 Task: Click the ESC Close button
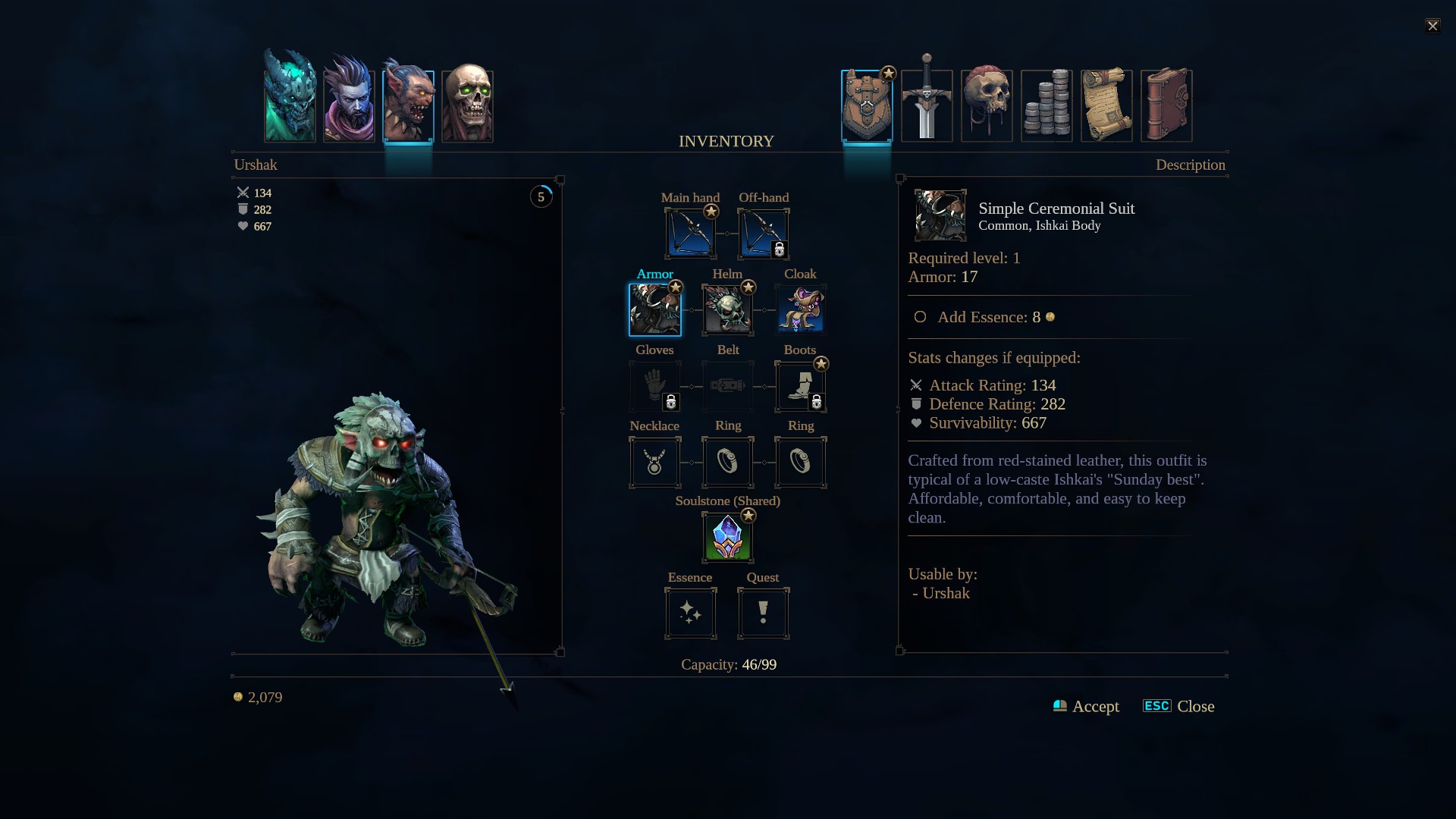coord(1178,706)
